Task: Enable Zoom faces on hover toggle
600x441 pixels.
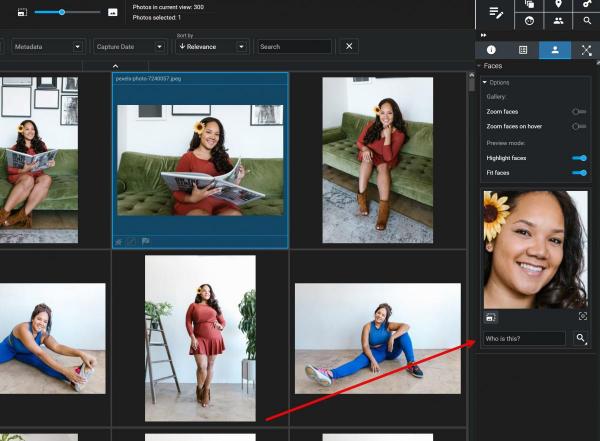Action: point(579,126)
